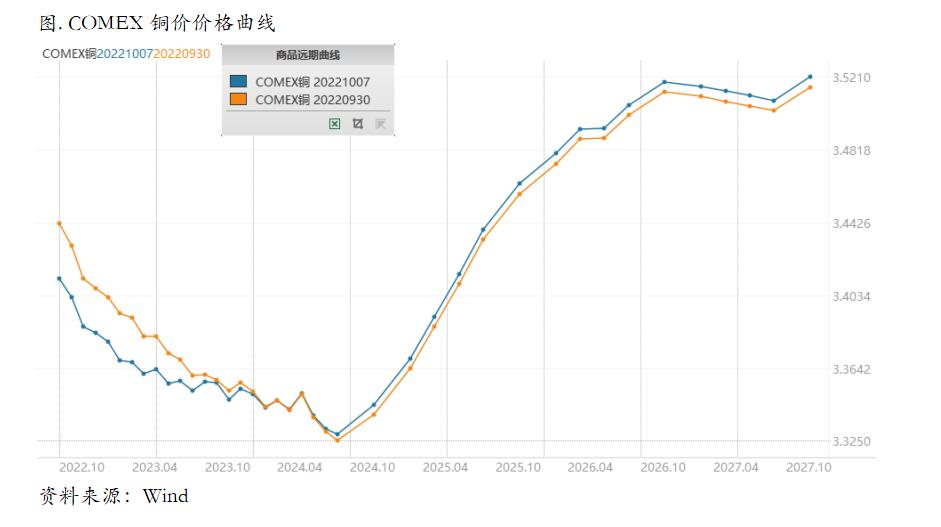This screenshot has height=527, width=941.
Task: Click the blue COMEX铜 20221007 color swatch
Action: click(x=238, y=81)
